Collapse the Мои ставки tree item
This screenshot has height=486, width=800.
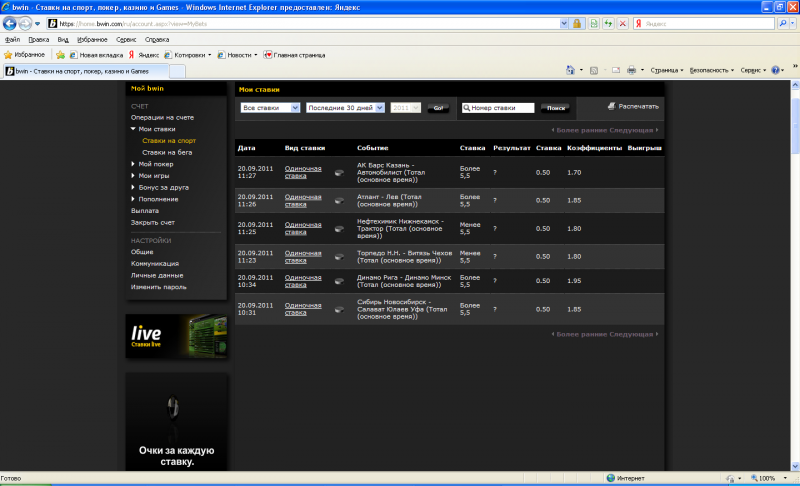coord(133,129)
